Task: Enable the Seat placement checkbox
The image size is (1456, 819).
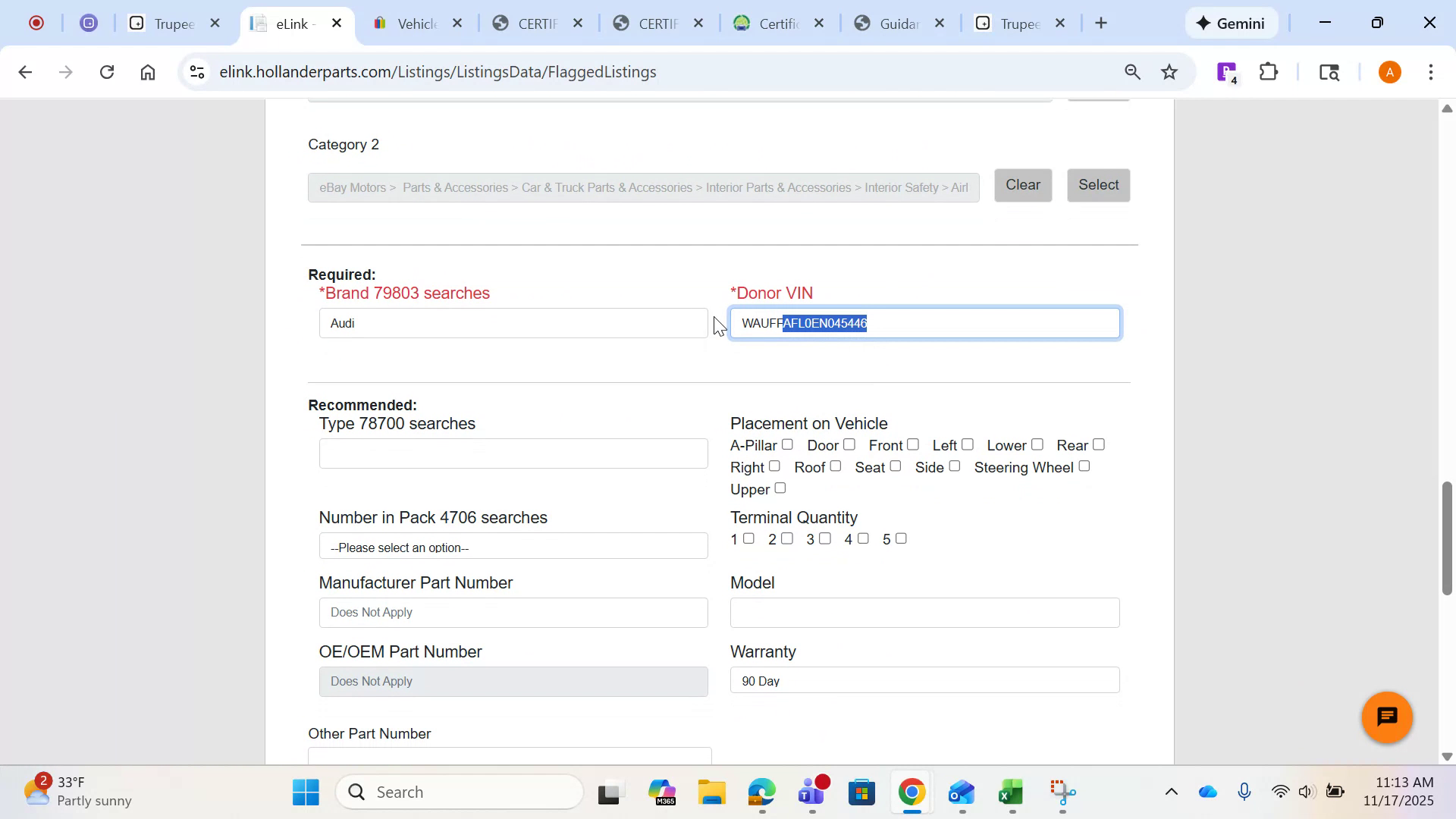Action: [x=896, y=466]
